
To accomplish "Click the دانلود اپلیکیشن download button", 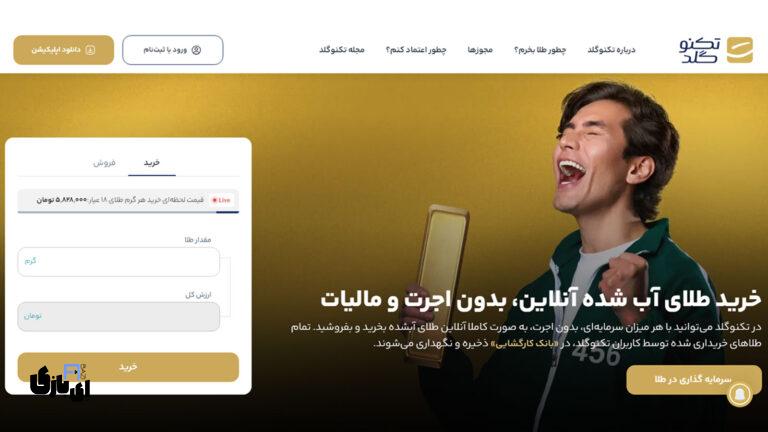I will click(x=64, y=50).
